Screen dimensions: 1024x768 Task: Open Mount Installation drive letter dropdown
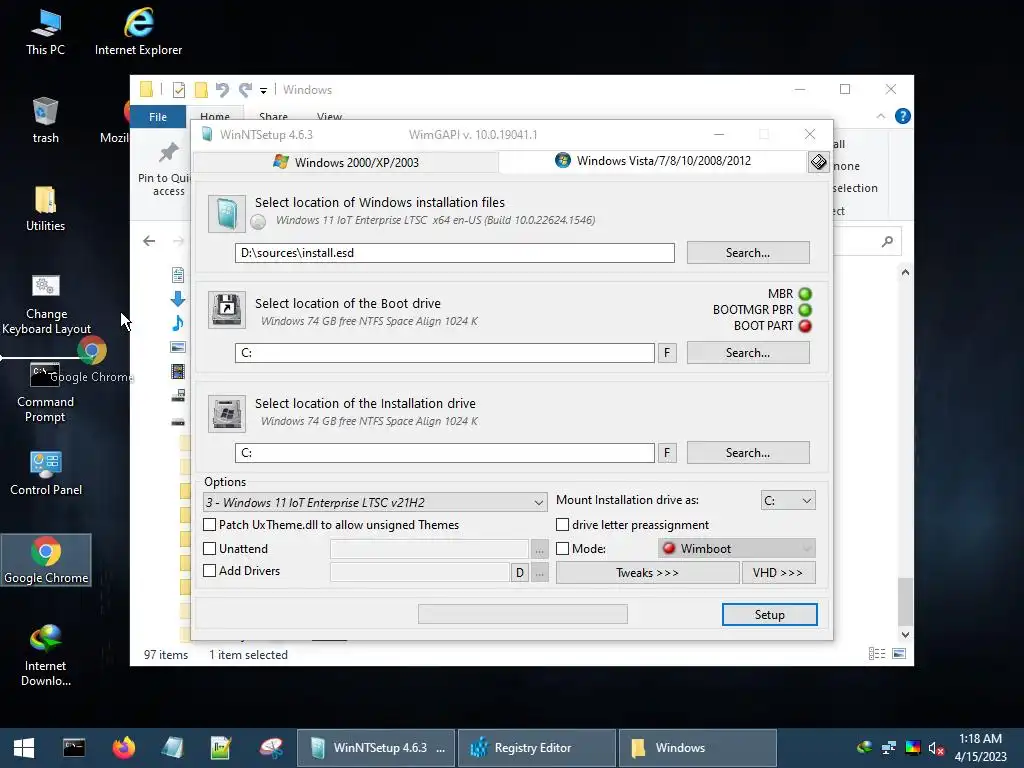click(x=788, y=500)
